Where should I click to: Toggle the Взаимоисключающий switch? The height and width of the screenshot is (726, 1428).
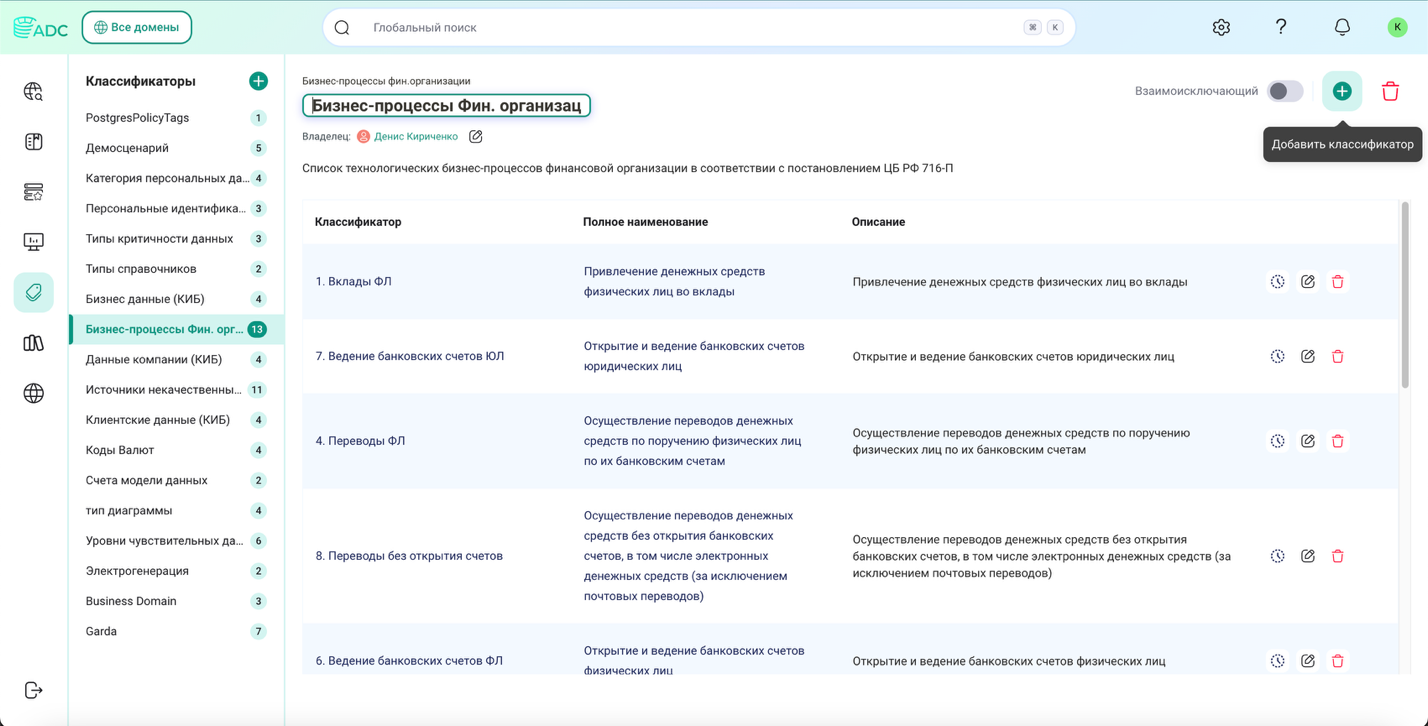1285,91
